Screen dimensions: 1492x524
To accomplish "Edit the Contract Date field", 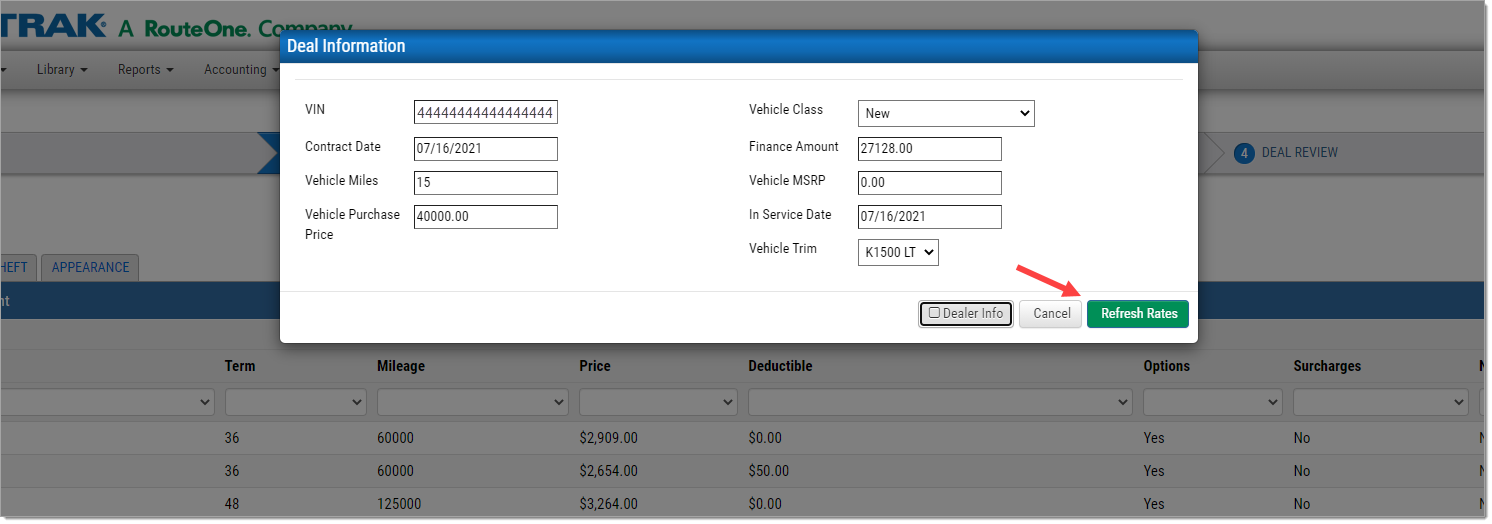I will [x=486, y=149].
